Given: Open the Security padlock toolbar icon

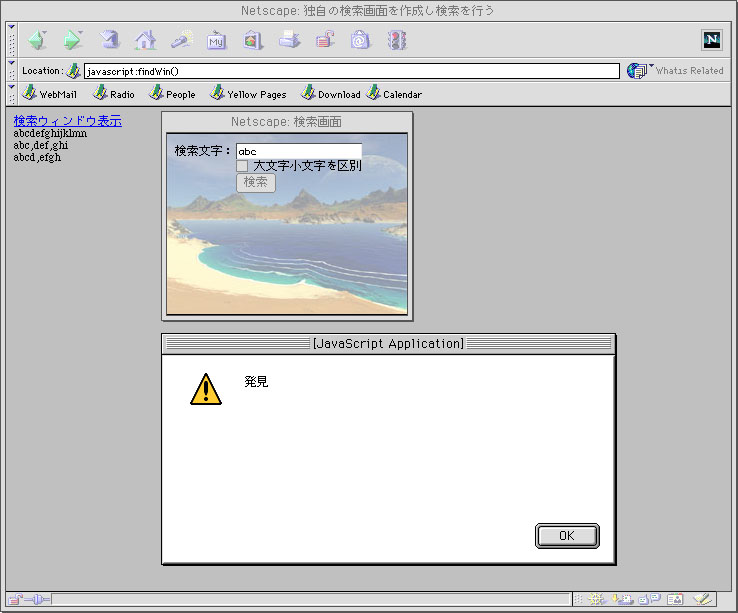Looking at the screenshot, I should pos(325,40).
